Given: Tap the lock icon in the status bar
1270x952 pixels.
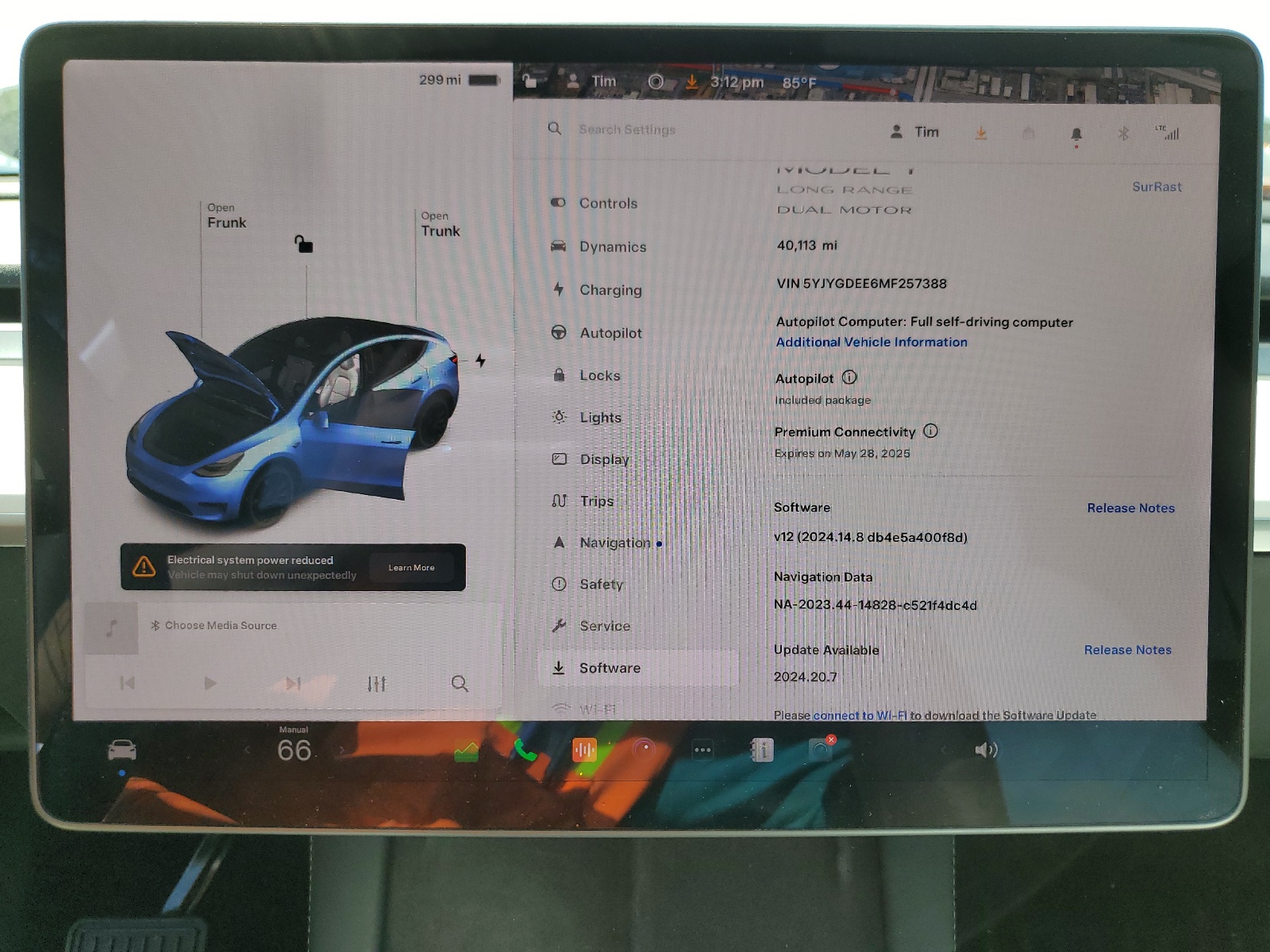Looking at the screenshot, I should coord(529,81).
